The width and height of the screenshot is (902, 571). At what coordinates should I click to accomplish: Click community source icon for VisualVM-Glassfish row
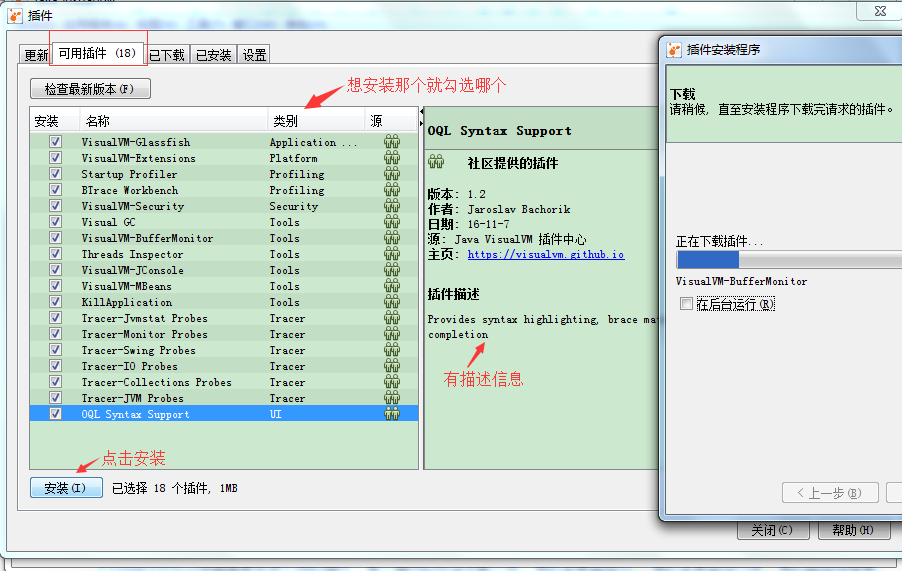392,142
